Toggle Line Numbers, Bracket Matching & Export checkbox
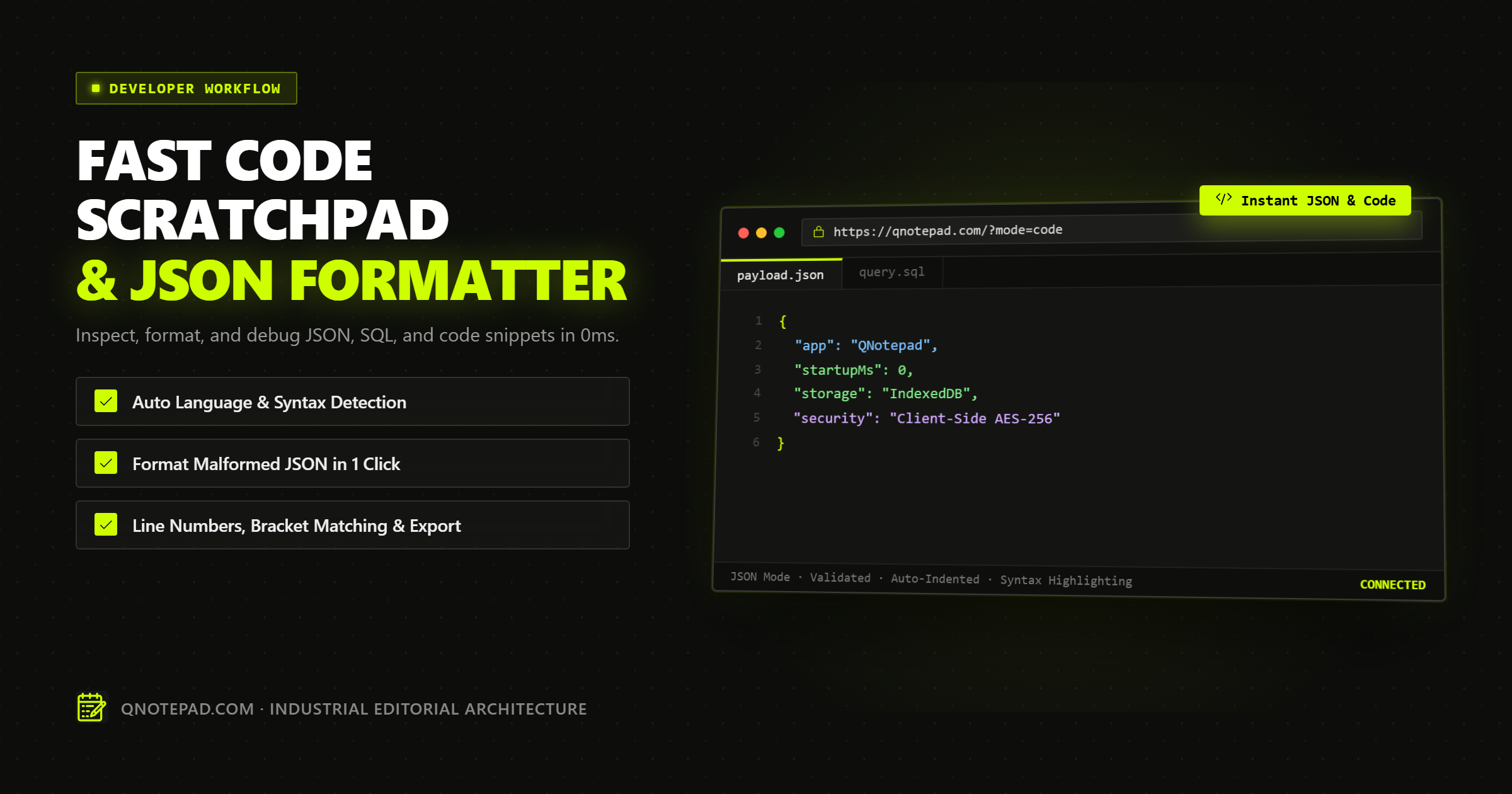The height and width of the screenshot is (794, 1512). [x=106, y=524]
